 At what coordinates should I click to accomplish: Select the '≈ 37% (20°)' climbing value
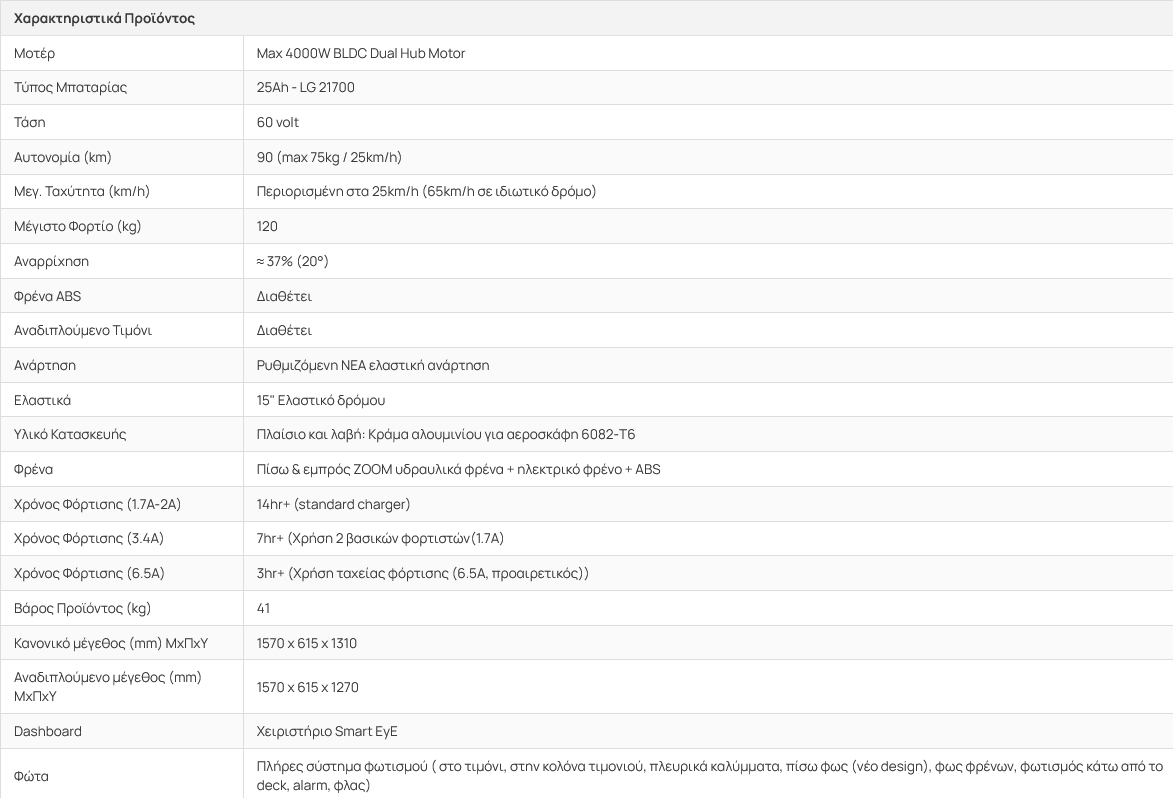click(292, 261)
